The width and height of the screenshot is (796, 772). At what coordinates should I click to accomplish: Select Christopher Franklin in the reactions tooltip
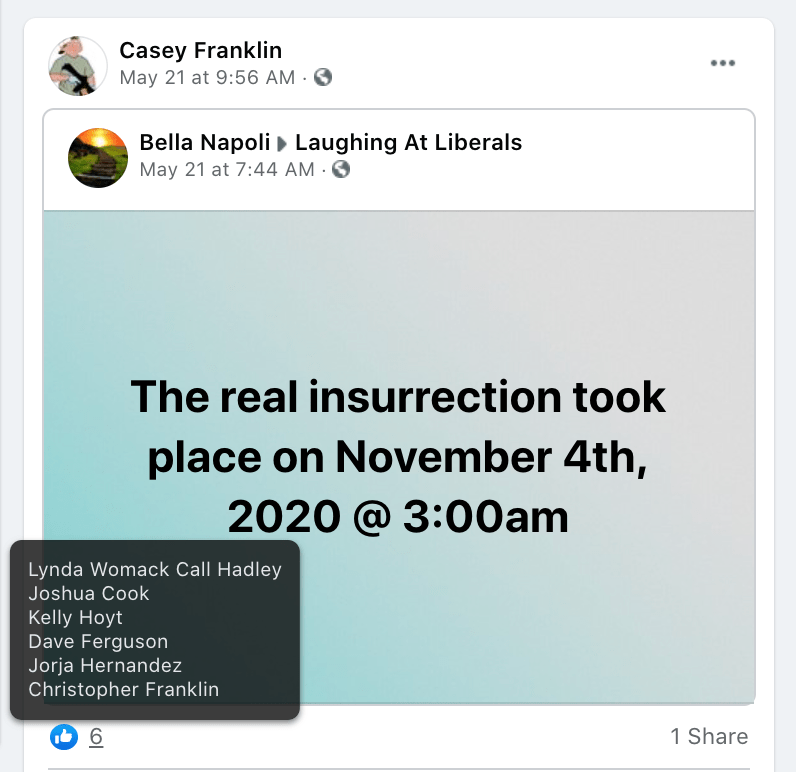point(123,689)
